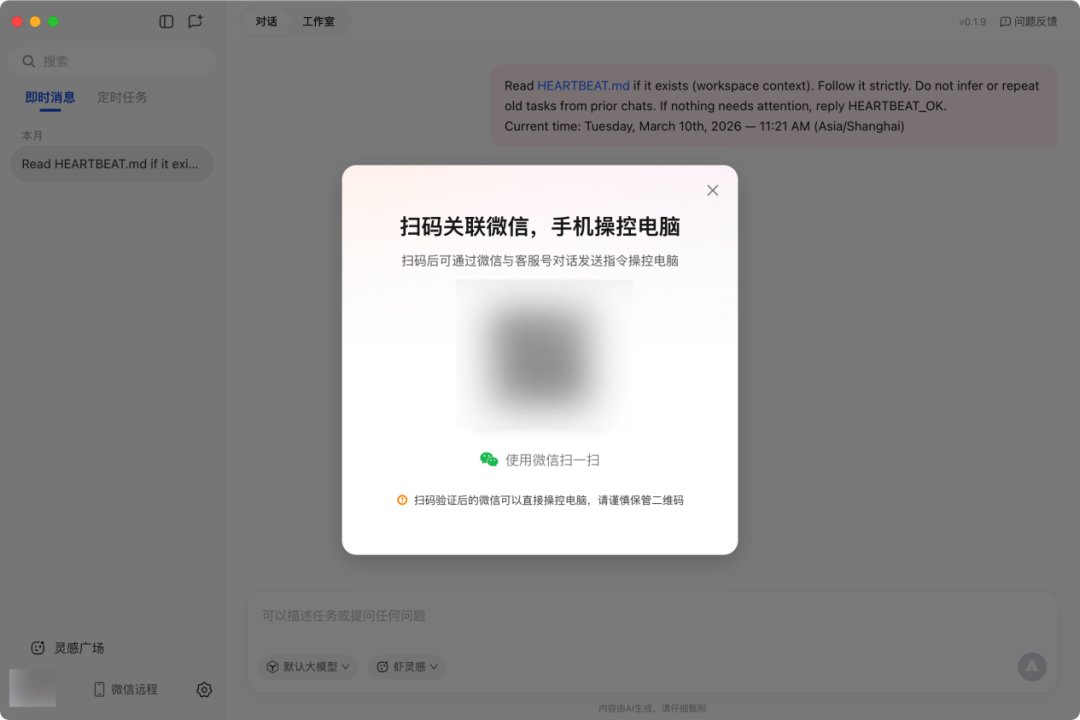The width and height of the screenshot is (1080, 720).
Task: Open settings via the gear icon
Action: pyautogui.click(x=204, y=689)
